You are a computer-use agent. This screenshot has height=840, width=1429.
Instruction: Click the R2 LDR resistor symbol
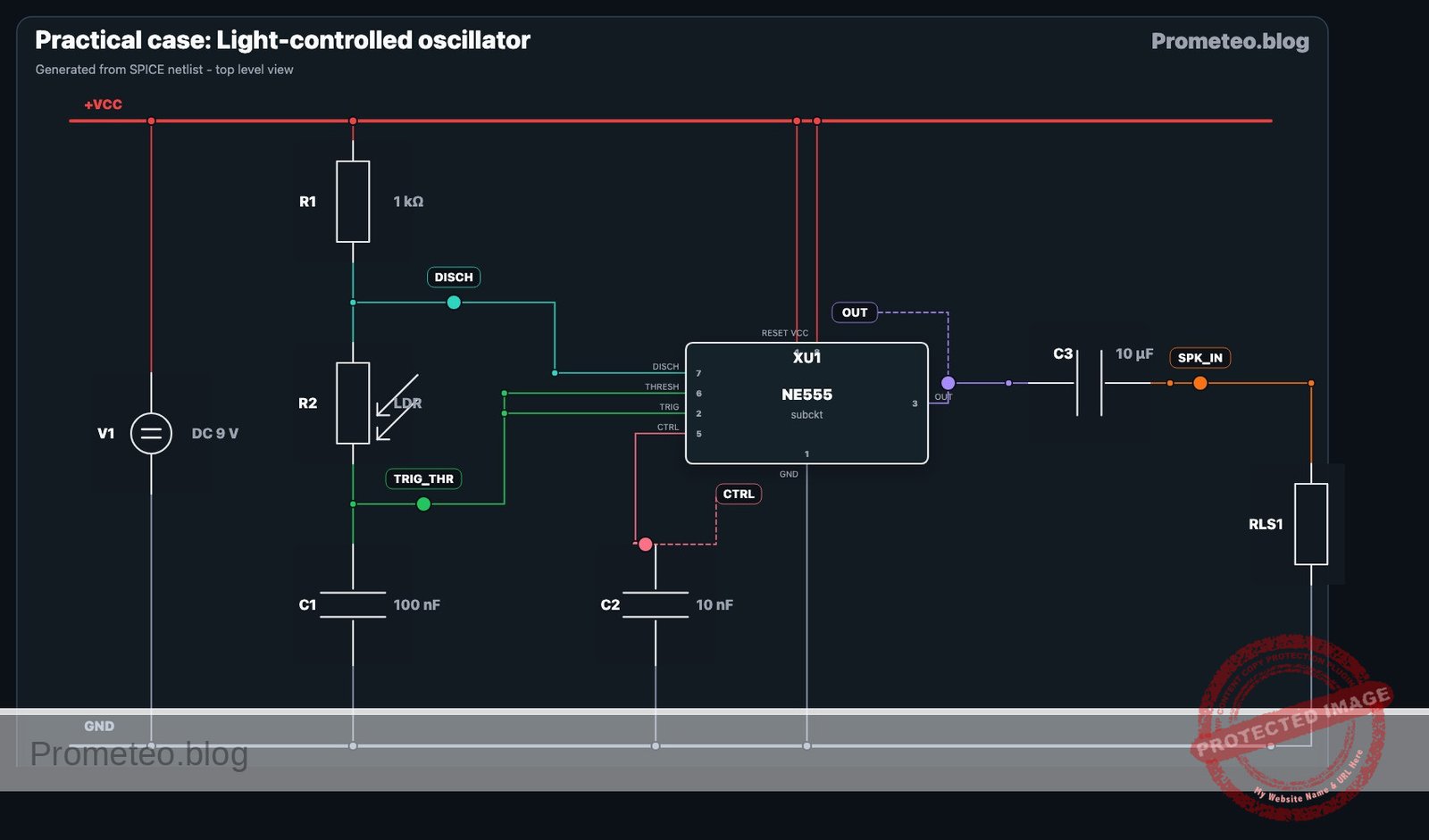point(353,403)
